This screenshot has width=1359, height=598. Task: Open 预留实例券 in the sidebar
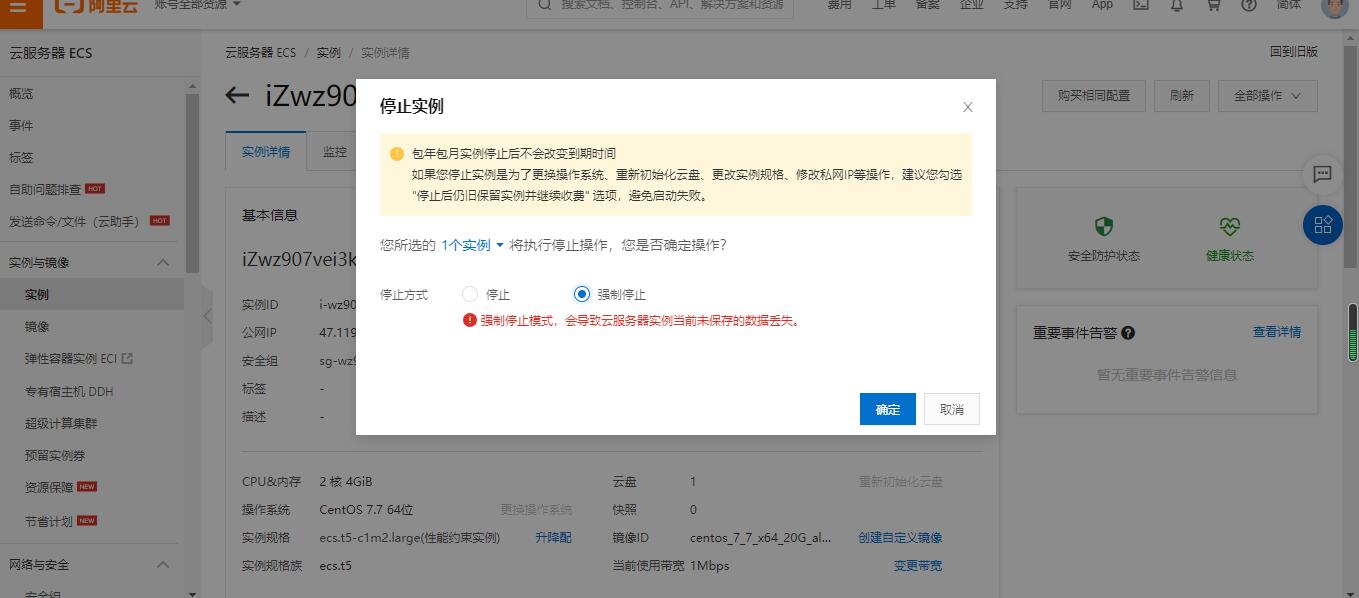click(x=55, y=456)
